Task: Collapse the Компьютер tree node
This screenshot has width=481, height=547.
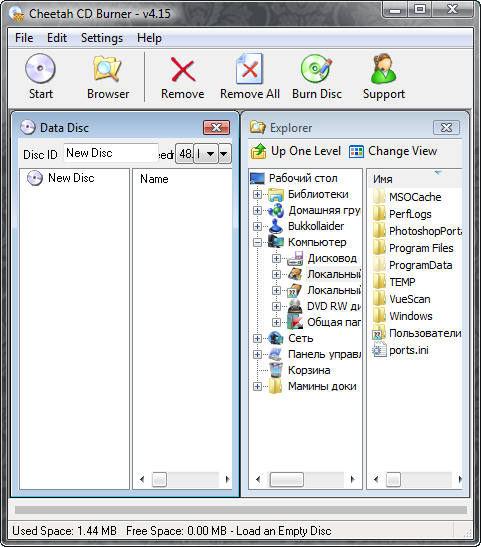Action: (x=257, y=242)
